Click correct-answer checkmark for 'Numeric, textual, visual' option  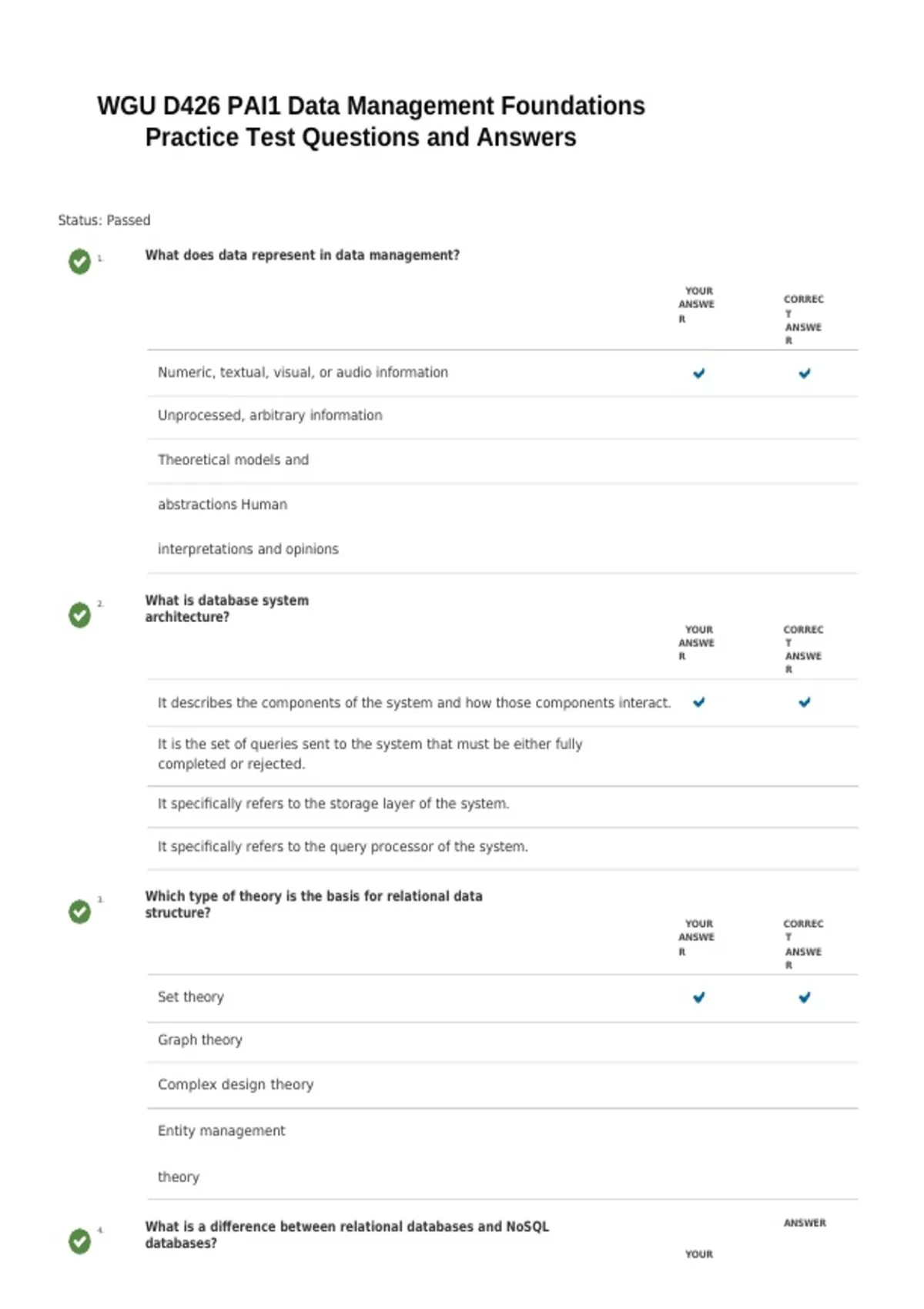(805, 373)
